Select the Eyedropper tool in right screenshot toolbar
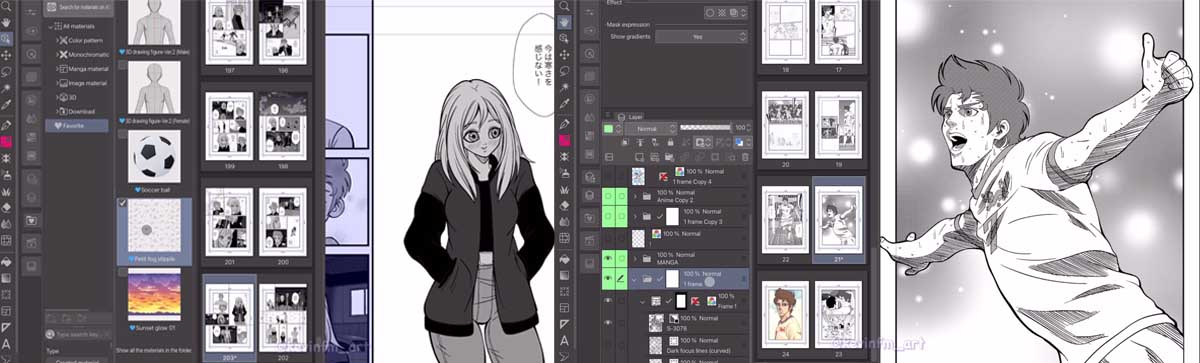 coord(565,105)
